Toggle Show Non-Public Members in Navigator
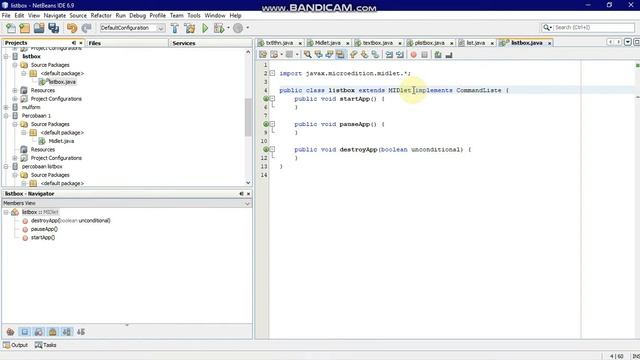The width and height of the screenshot is (640, 360). tap(53, 332)
